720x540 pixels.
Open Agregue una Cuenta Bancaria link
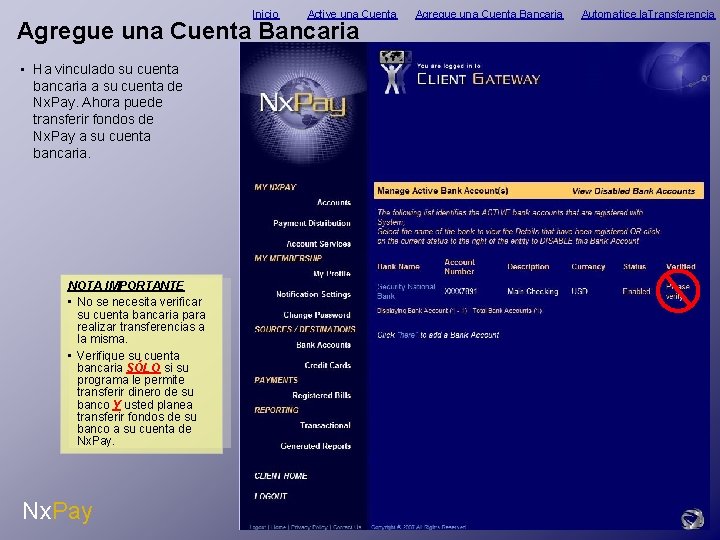pyautogui.click(x=489, y=14)
